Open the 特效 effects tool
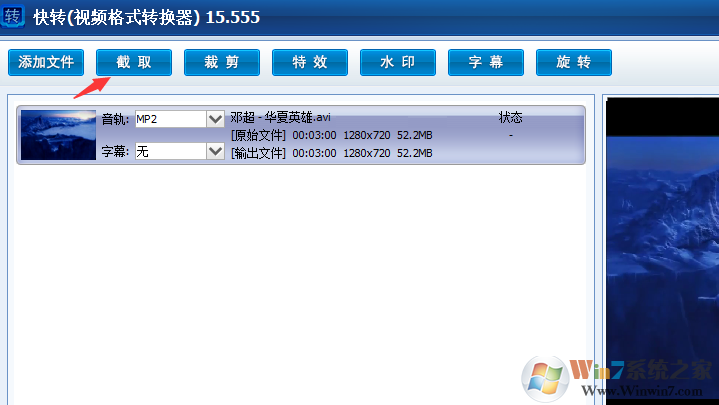This screenshot has width=719, height=405. pos(310,62)
